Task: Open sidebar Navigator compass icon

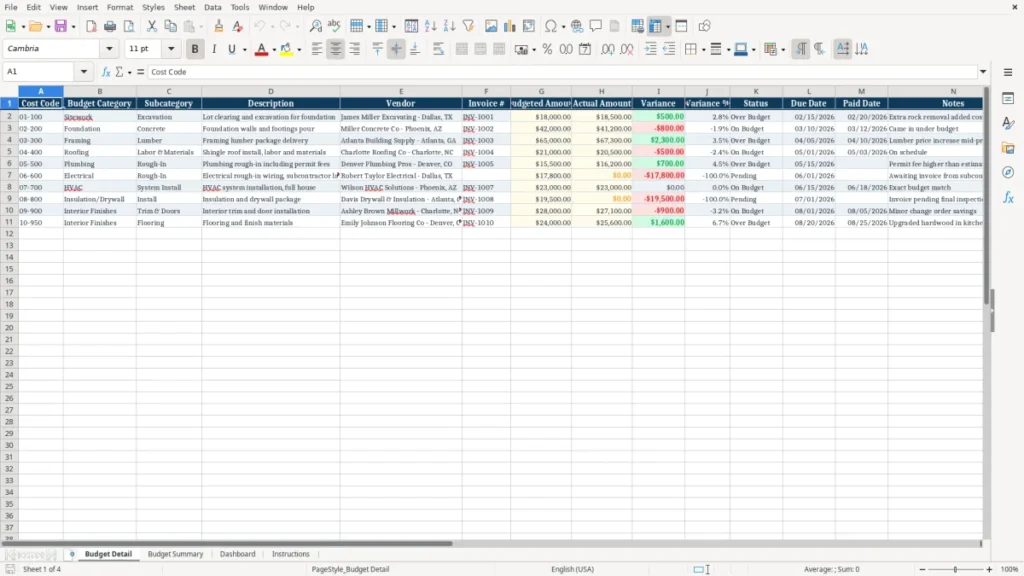Action: (1008, 172)
